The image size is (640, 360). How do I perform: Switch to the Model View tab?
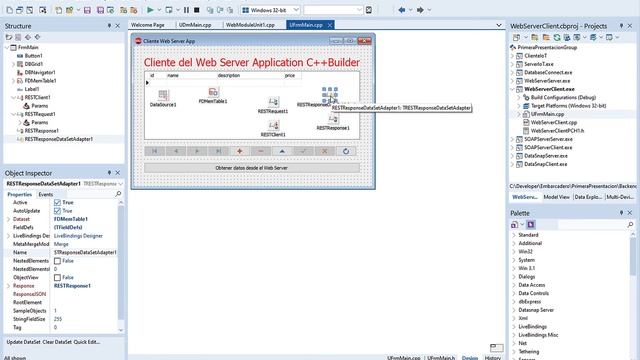[x=557, y=197]
